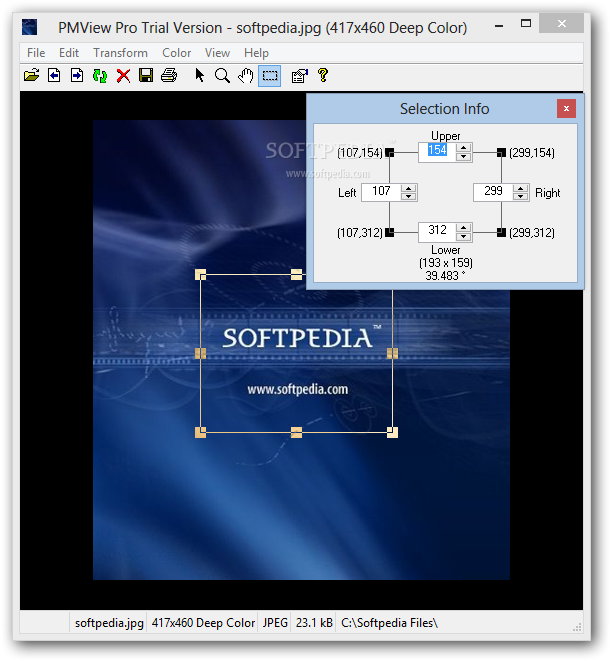Increase the Lower value with up arrow
This screenshot has height=661, width=611.
(x=464, y=228)
